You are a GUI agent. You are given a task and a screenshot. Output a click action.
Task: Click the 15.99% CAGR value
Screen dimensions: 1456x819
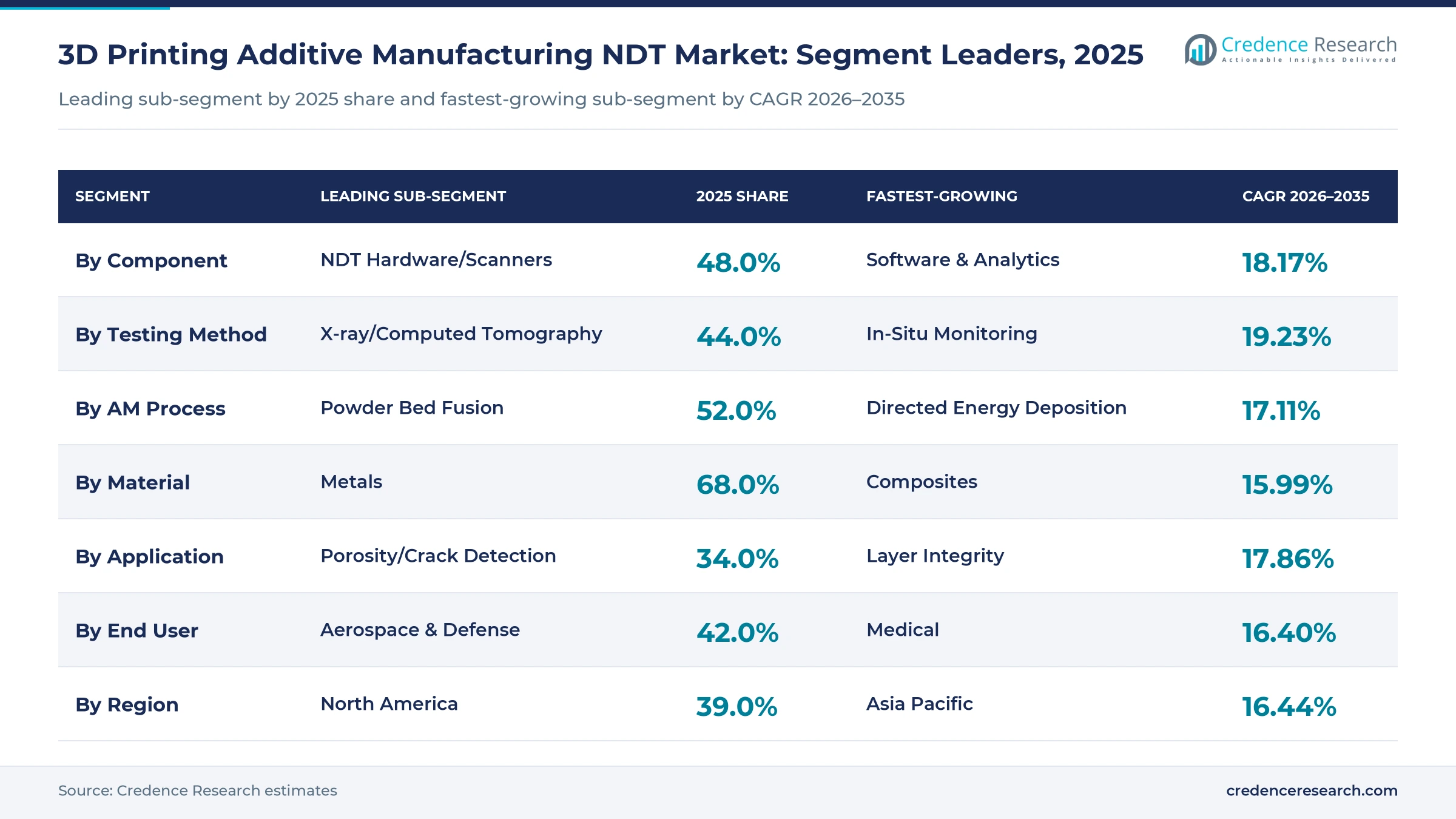[x=1287, y=485]
